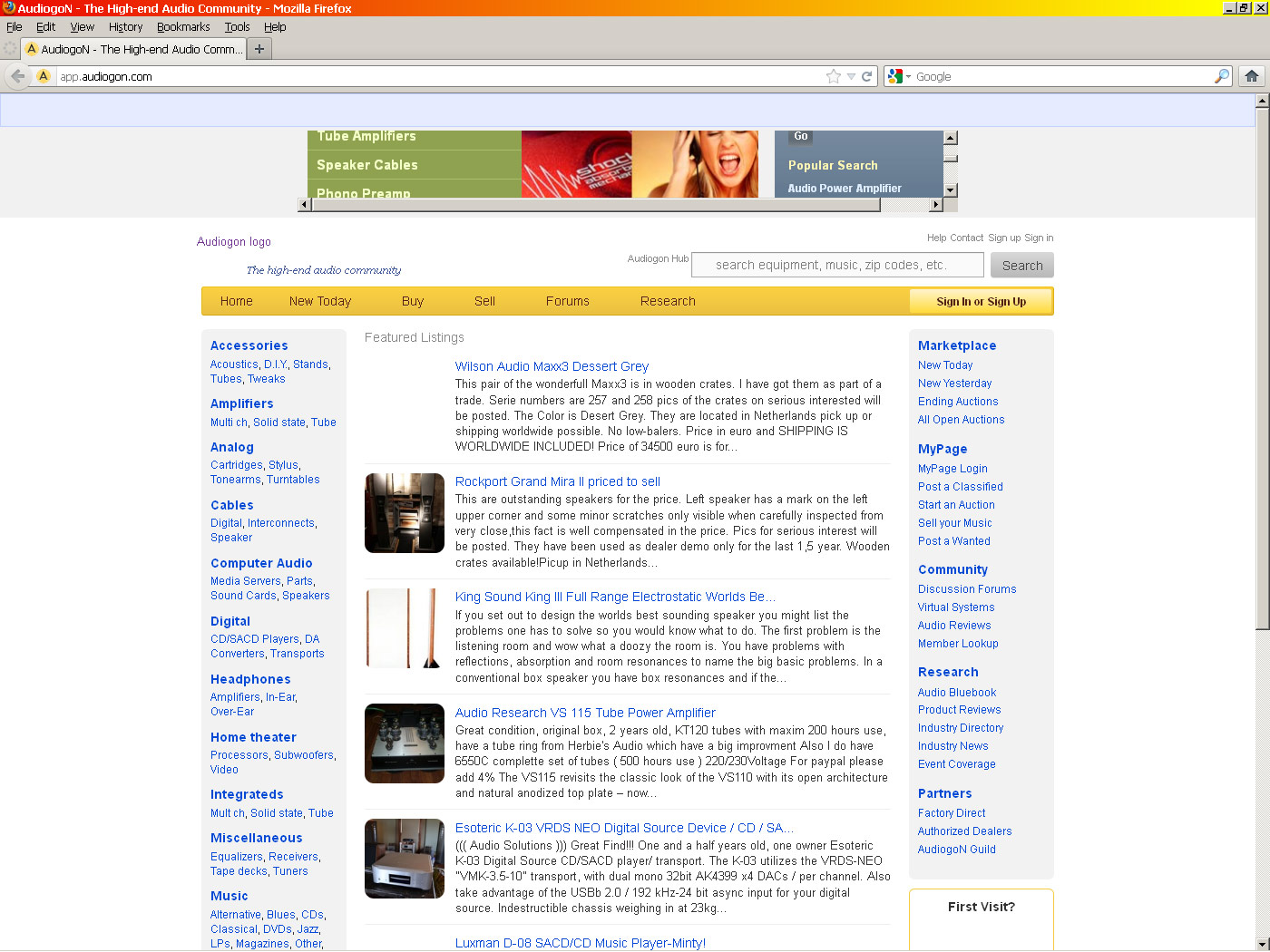Open the Edit menu
The height and width of the screenshot is (952, 1270).
pyautogui.click(x=45, y=27)
